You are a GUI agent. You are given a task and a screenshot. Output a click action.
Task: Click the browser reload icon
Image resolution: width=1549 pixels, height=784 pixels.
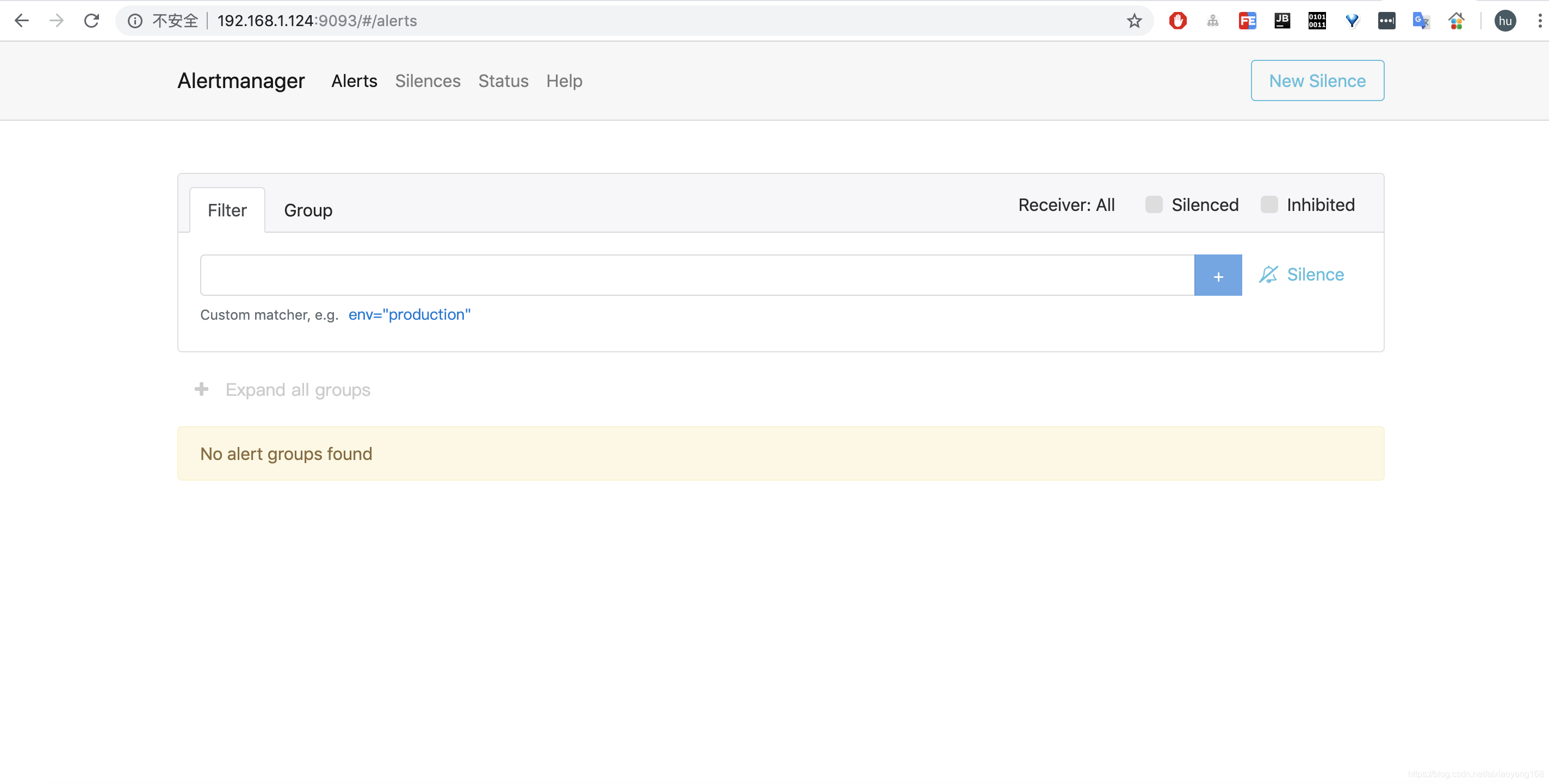pyautogui.click(x=91, y=21)
